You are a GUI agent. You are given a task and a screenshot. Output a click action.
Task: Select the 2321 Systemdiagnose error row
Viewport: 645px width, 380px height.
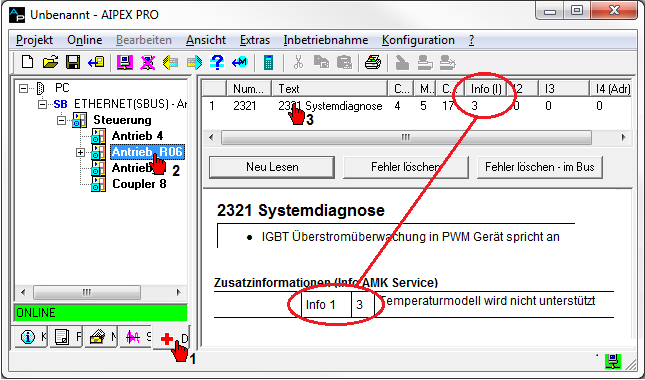(416, 106)
